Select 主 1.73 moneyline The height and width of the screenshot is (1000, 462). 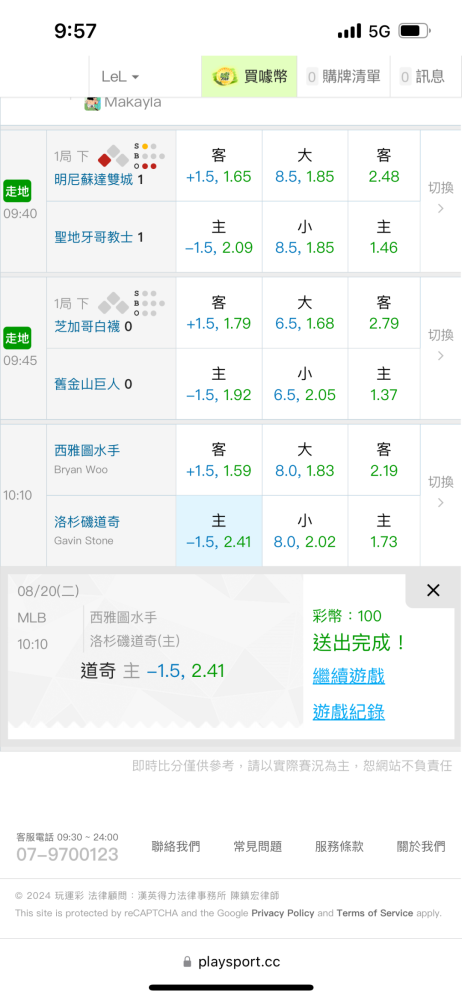pyautogui.click(x=384, y=531)
